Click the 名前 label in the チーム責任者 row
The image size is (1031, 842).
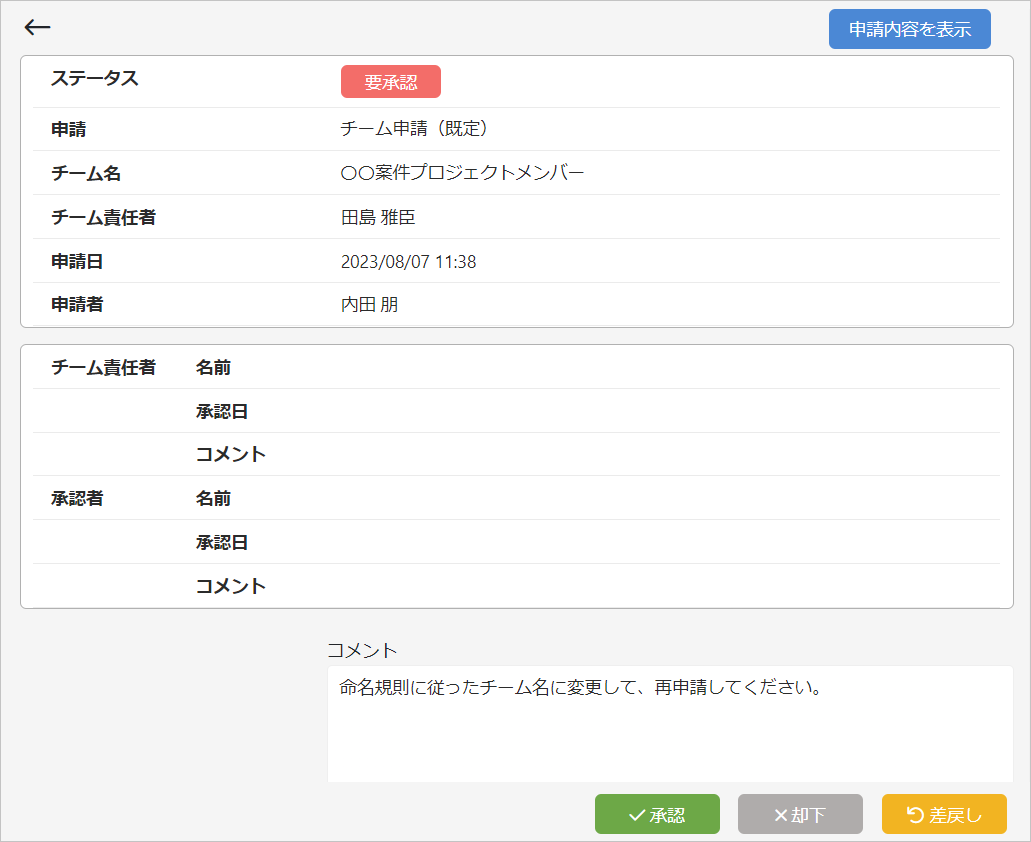(x=213, y=367)
